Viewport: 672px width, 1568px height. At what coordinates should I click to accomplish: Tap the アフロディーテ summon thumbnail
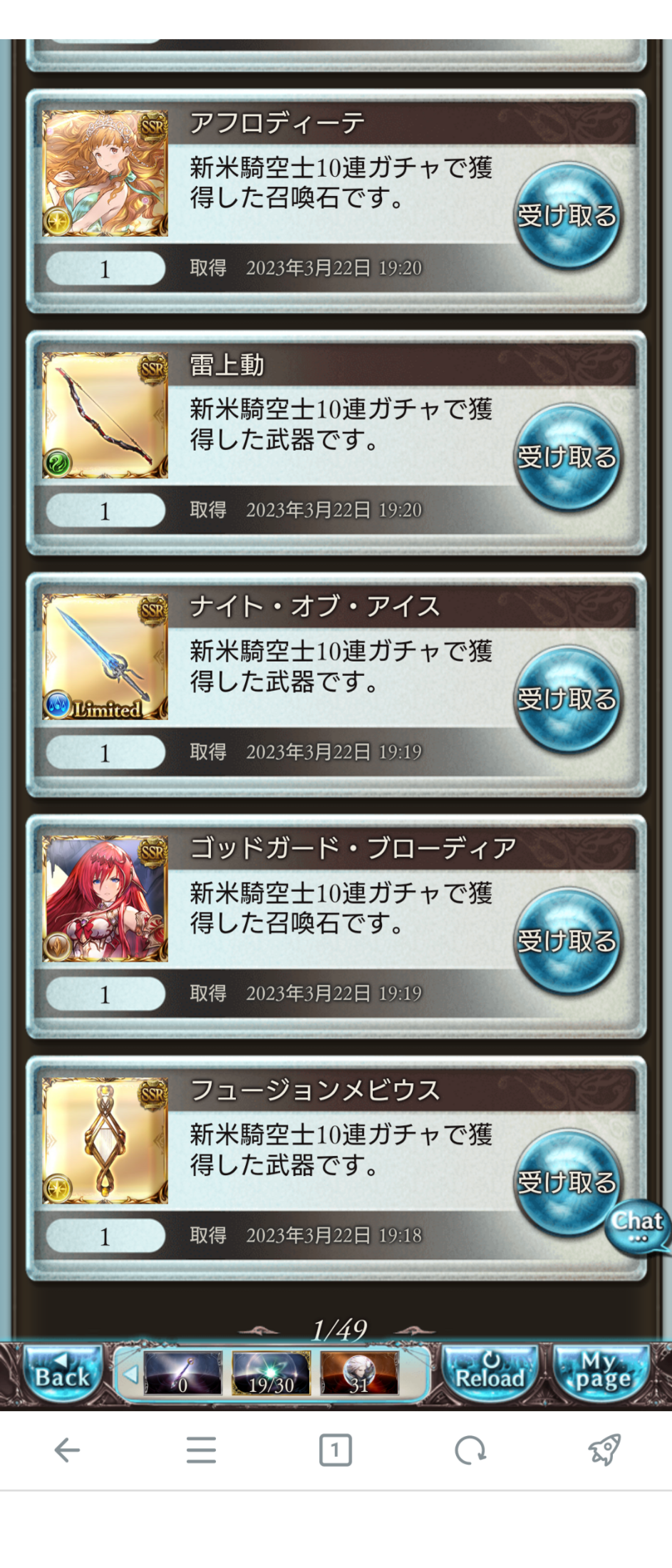tap(105, 173)
